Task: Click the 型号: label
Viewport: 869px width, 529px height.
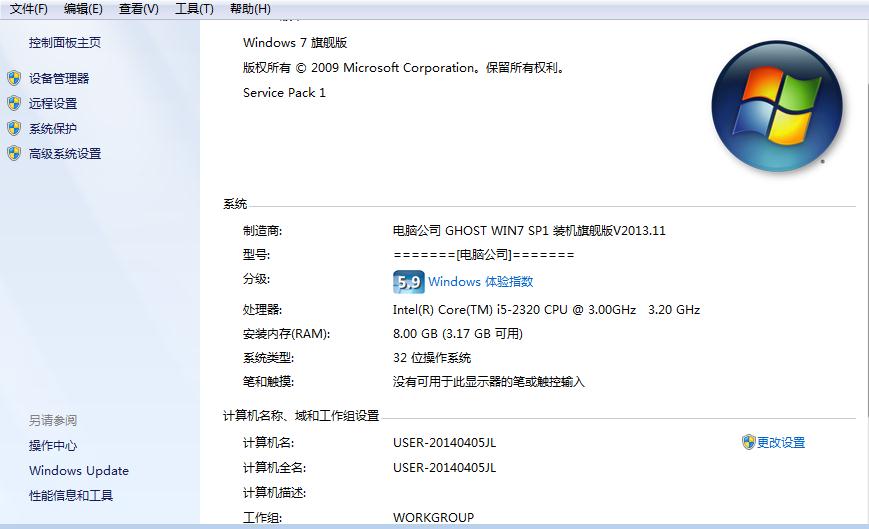Action: pyautogui.click(x=256, y=255)
